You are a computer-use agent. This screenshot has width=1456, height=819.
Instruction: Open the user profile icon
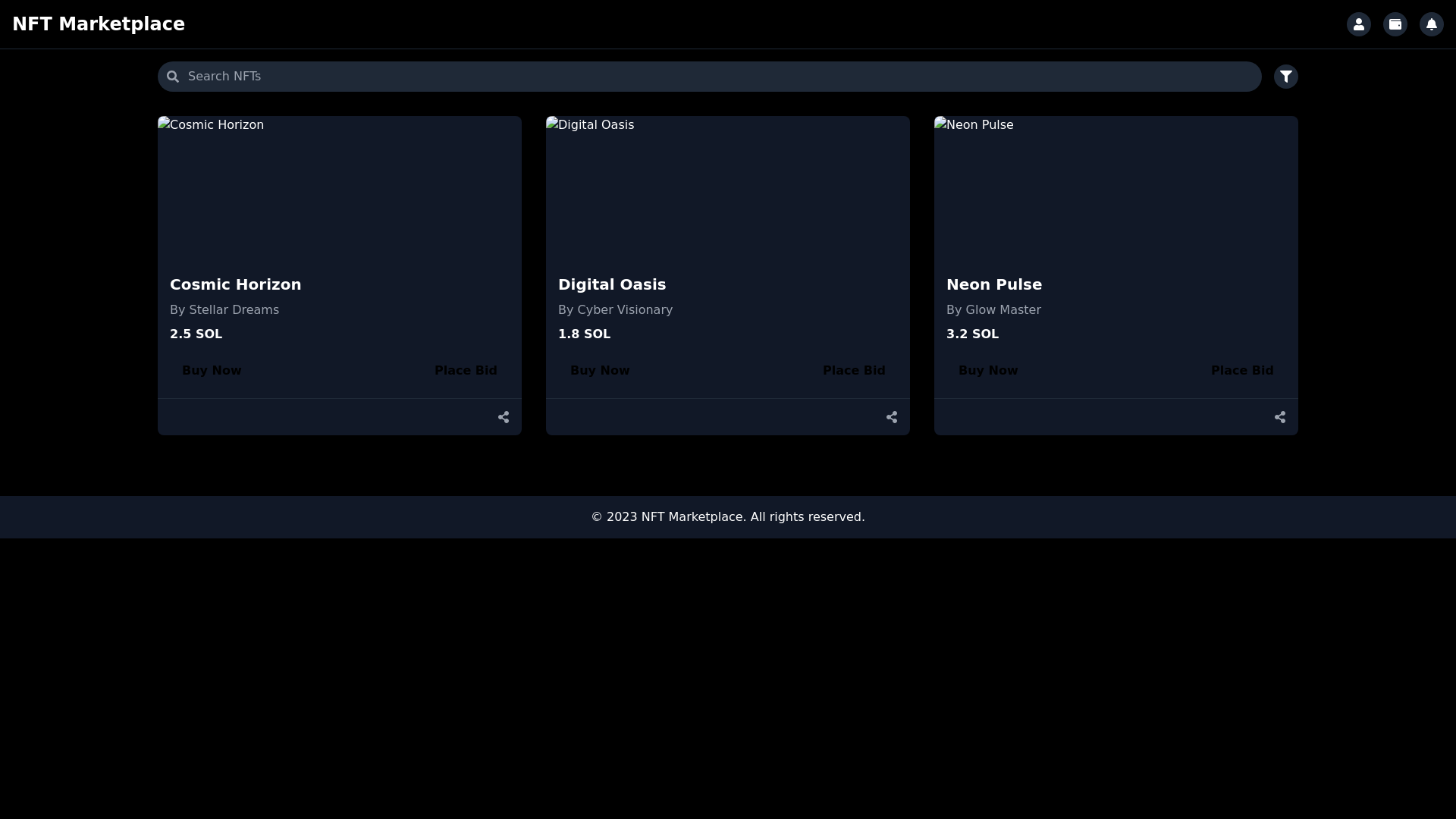tap(1358, 24)
